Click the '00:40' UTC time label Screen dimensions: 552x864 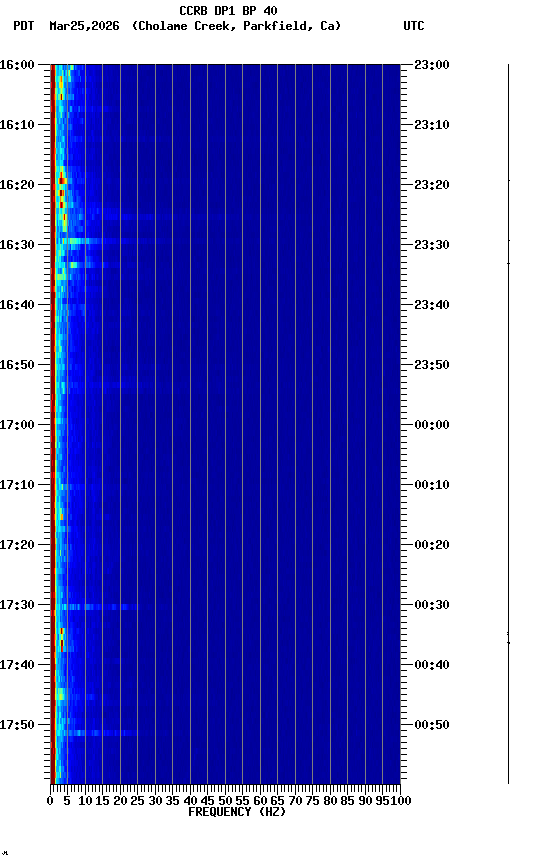432,665
